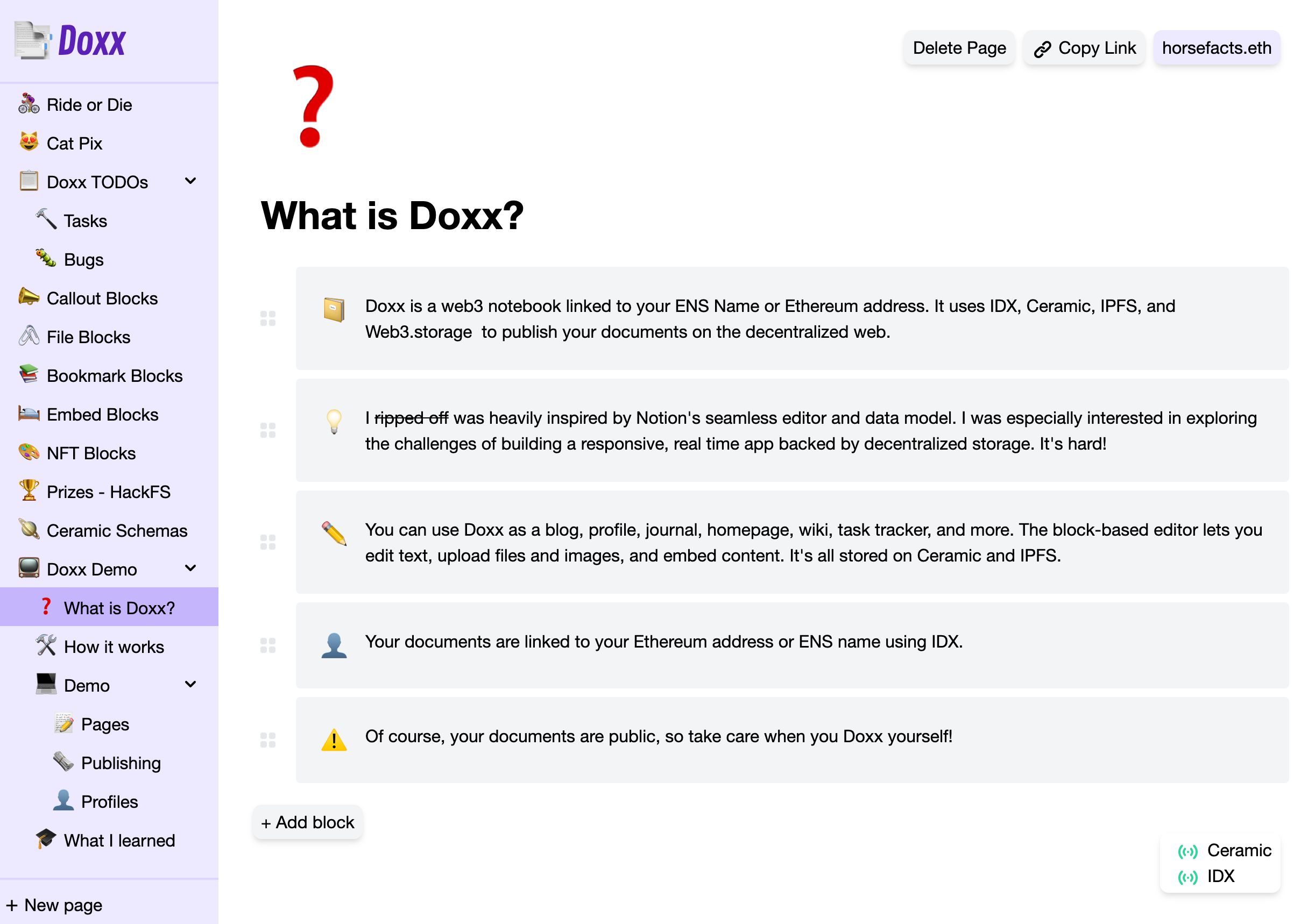
Task: Collapse the Demo subsection chevron
Action: [190, 685]
